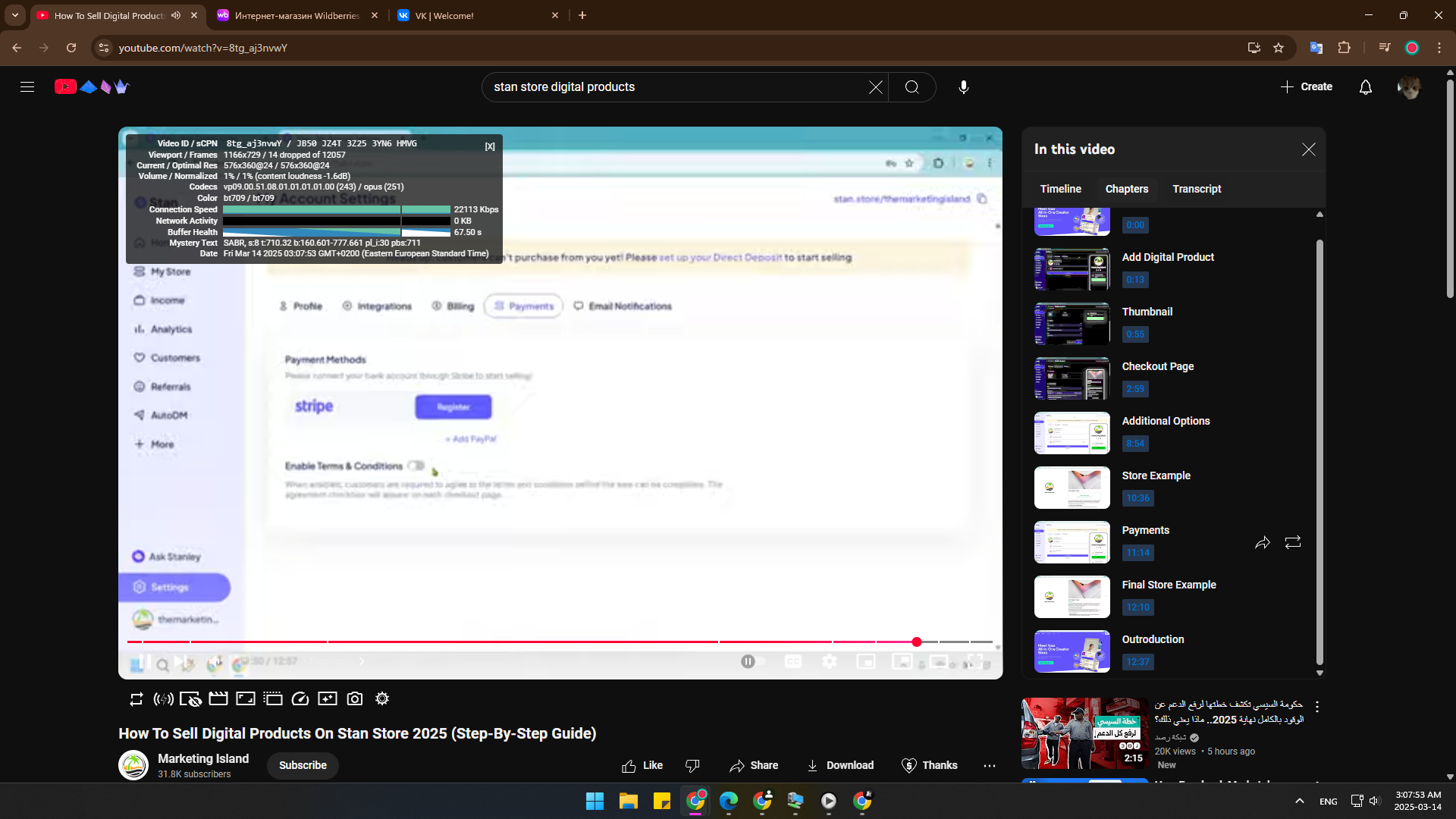This screenshot has width=1456, height=819.
Task: Open File Explorer from taskbar
Action: [629, 801]
